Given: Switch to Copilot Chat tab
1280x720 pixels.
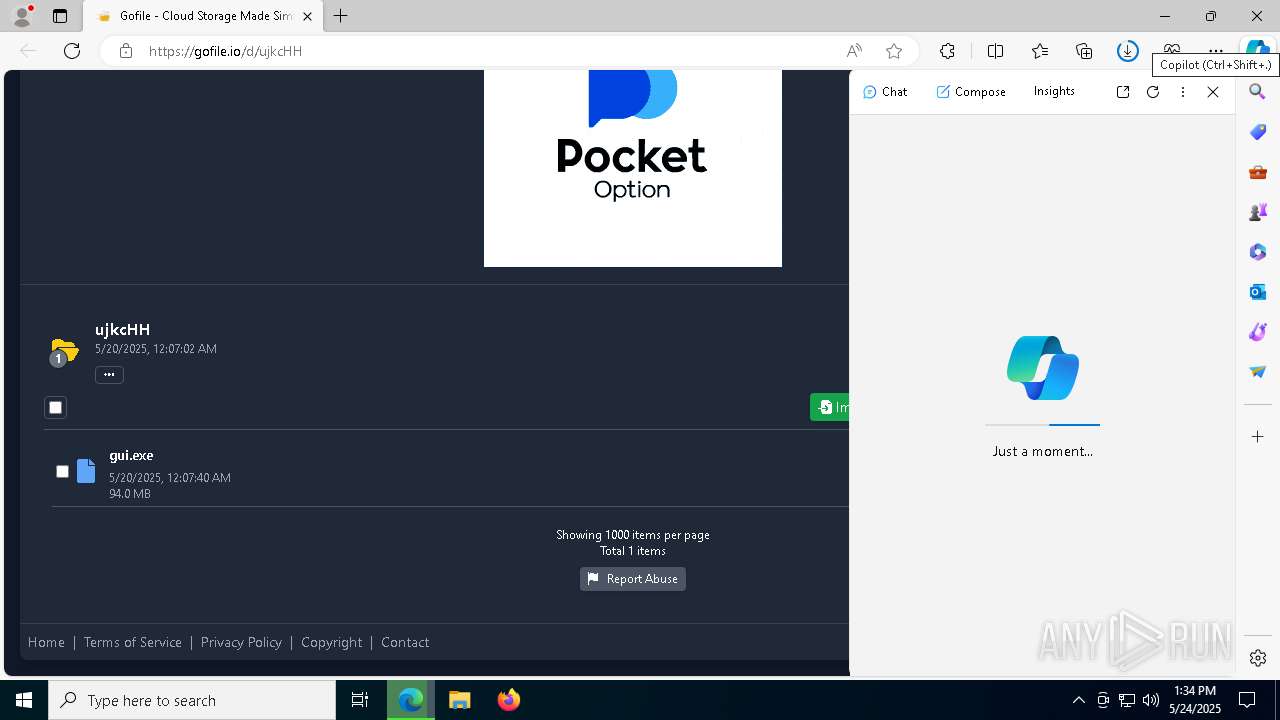Looking at the screenshot, I should 885,91.
